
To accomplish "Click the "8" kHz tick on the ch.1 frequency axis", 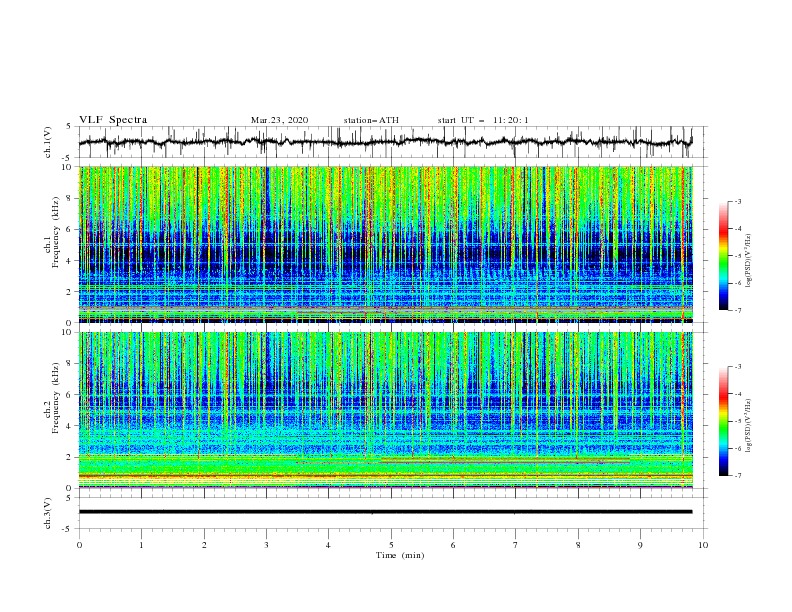I will 70,198.
